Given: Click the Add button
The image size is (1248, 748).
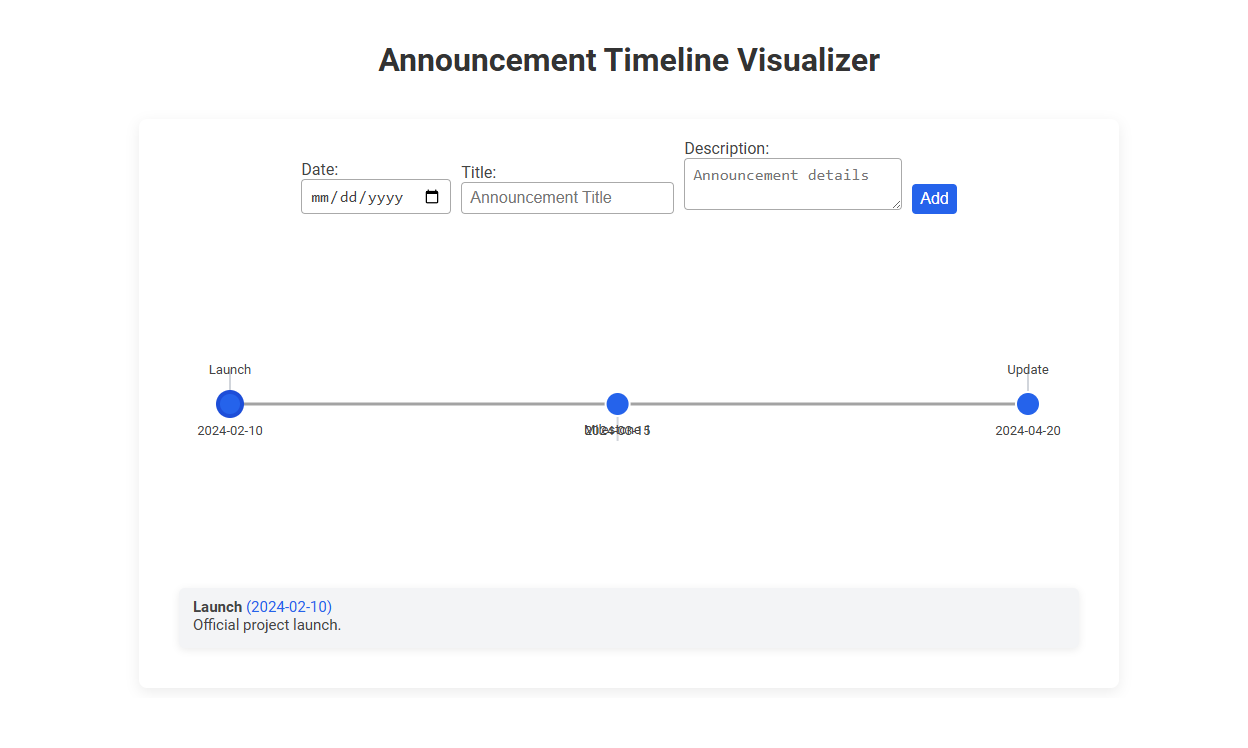Looking at the screenshot, I should click(x=934, y=198).
